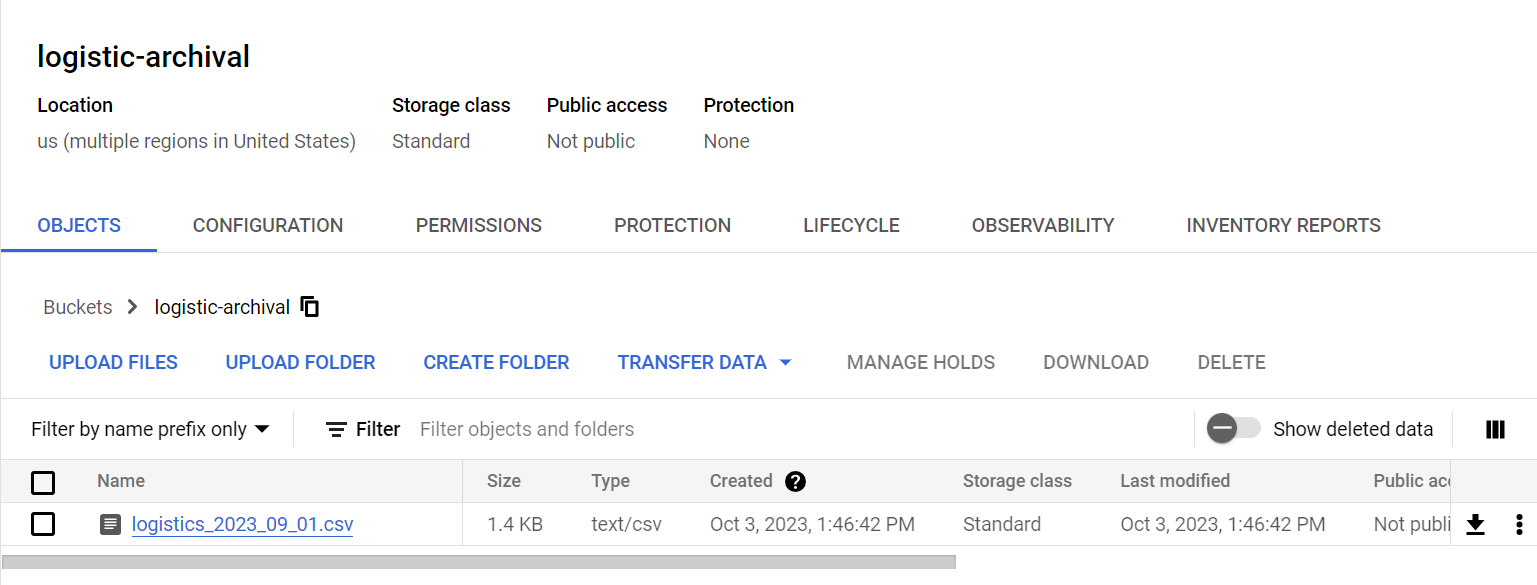This screenshot has width=1537, height=585.
Task: Click the file type icon next to the csv name
Action: pos(110,523)
